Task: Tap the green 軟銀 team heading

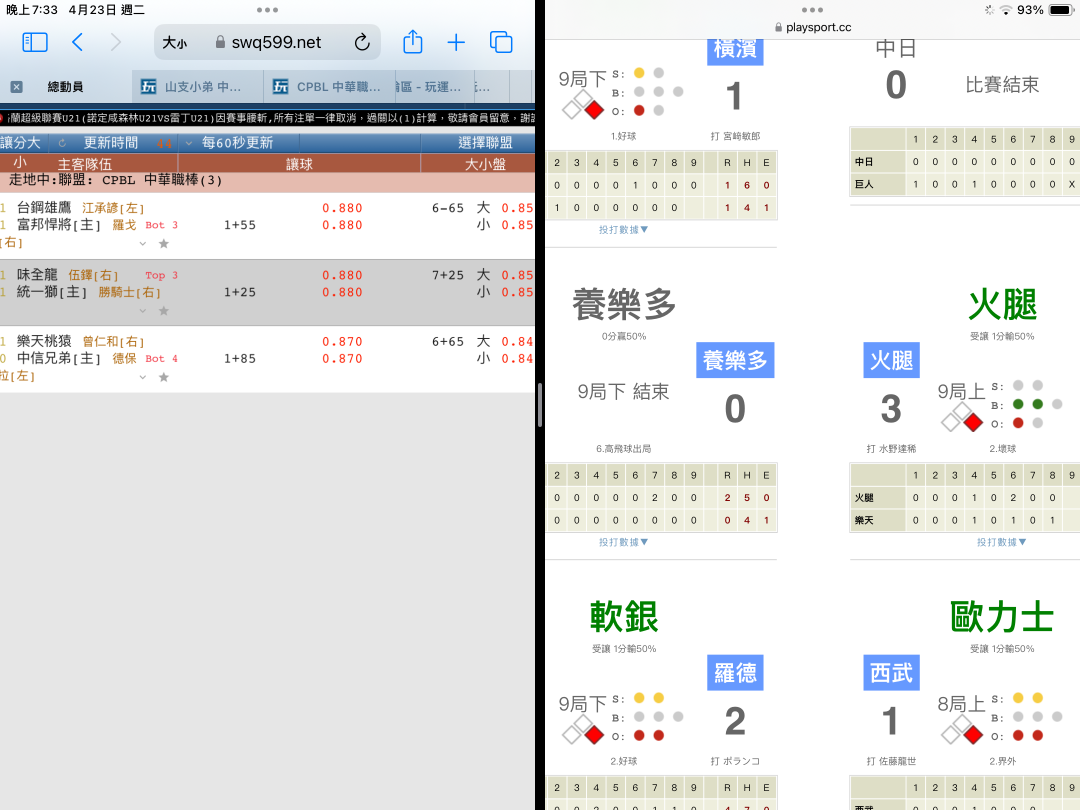Action: 624,616
